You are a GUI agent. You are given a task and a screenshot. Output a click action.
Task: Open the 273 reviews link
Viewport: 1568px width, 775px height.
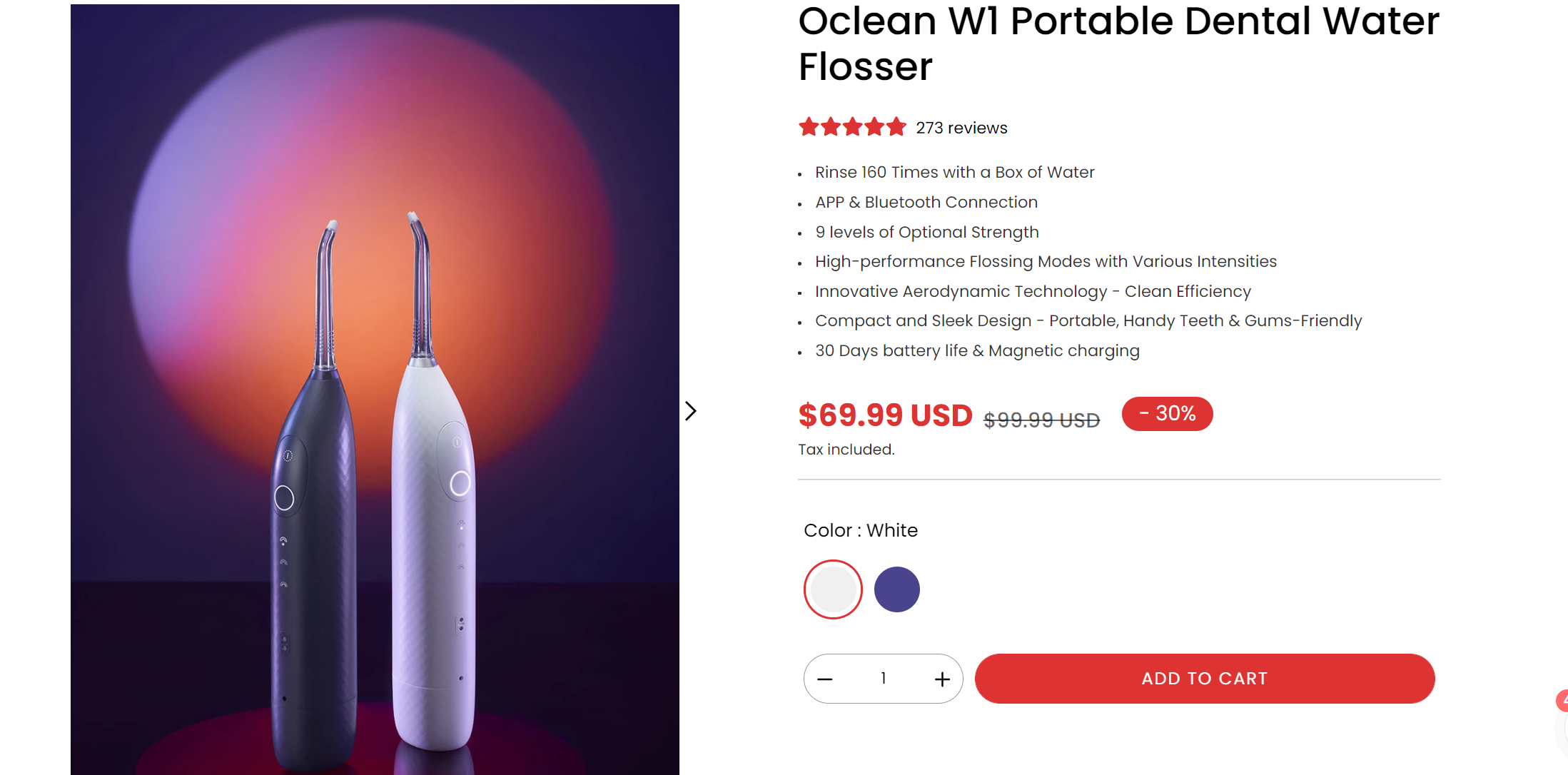pos(961,128)
